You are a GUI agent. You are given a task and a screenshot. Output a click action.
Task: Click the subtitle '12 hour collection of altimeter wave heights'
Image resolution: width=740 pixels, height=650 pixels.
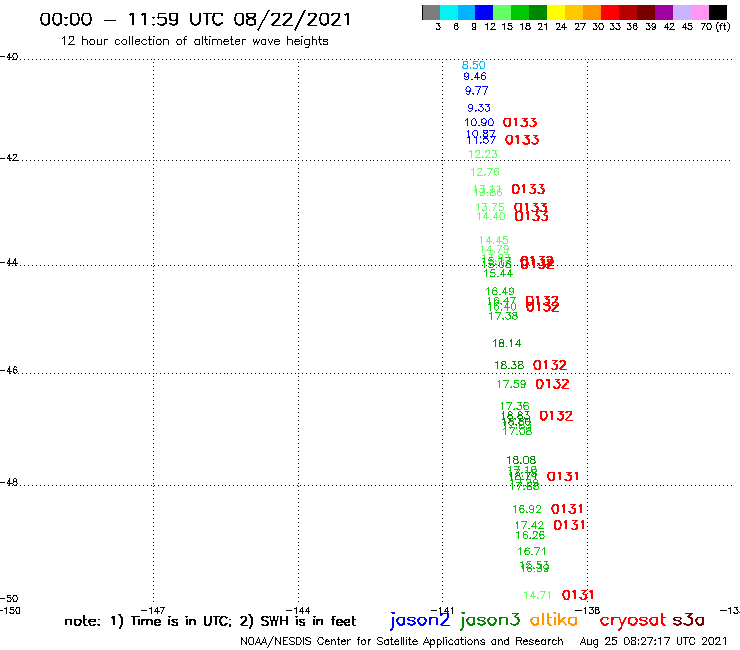[x=194, y=42]
